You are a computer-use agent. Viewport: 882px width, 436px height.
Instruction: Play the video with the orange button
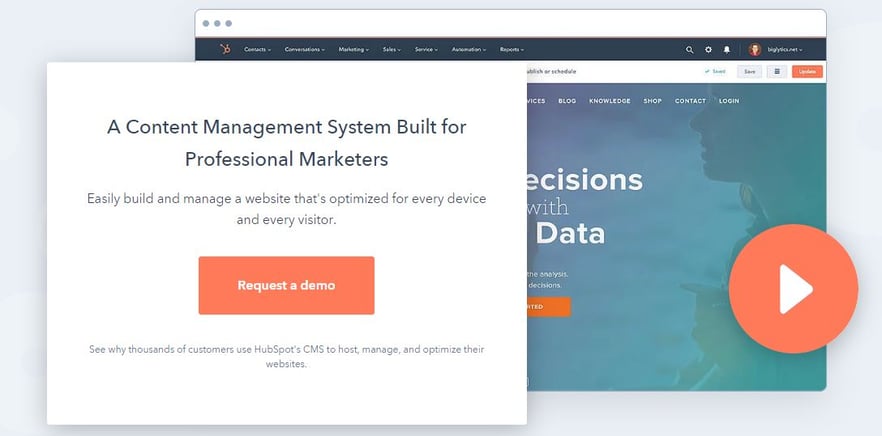coord(793,289)
